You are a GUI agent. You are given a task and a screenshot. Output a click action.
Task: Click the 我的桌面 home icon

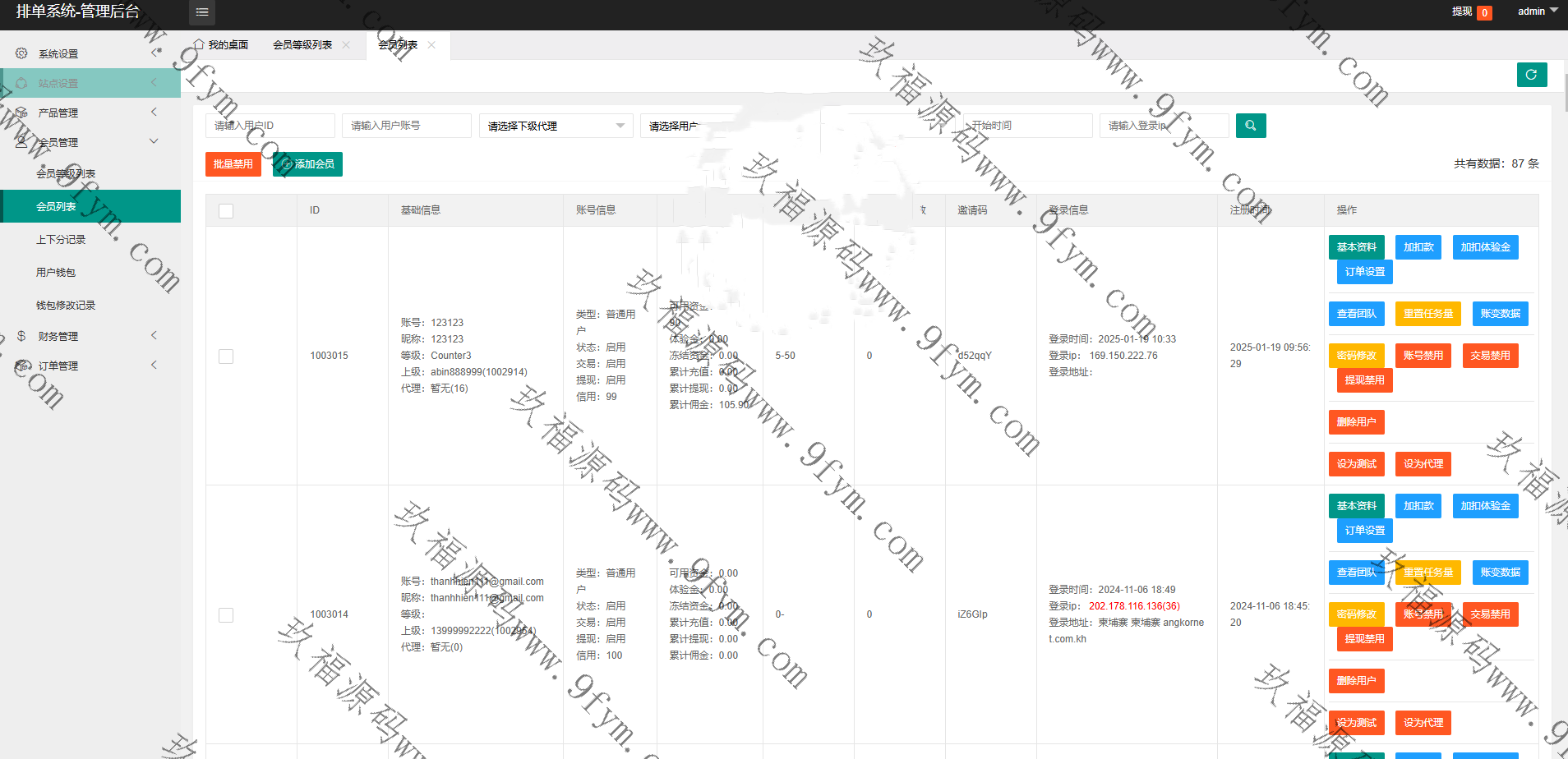198,44
